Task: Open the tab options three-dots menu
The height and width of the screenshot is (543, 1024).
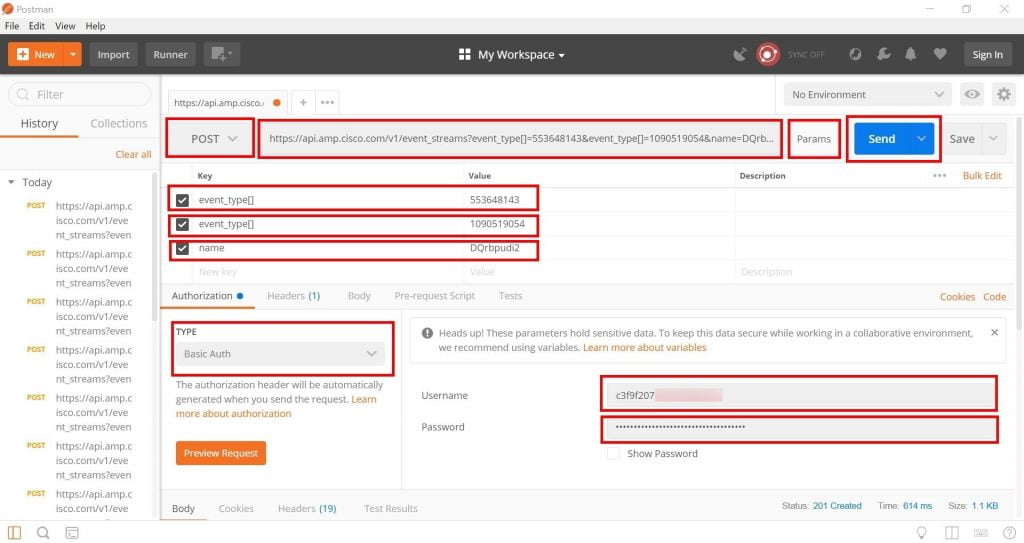Action: (327, 103)
